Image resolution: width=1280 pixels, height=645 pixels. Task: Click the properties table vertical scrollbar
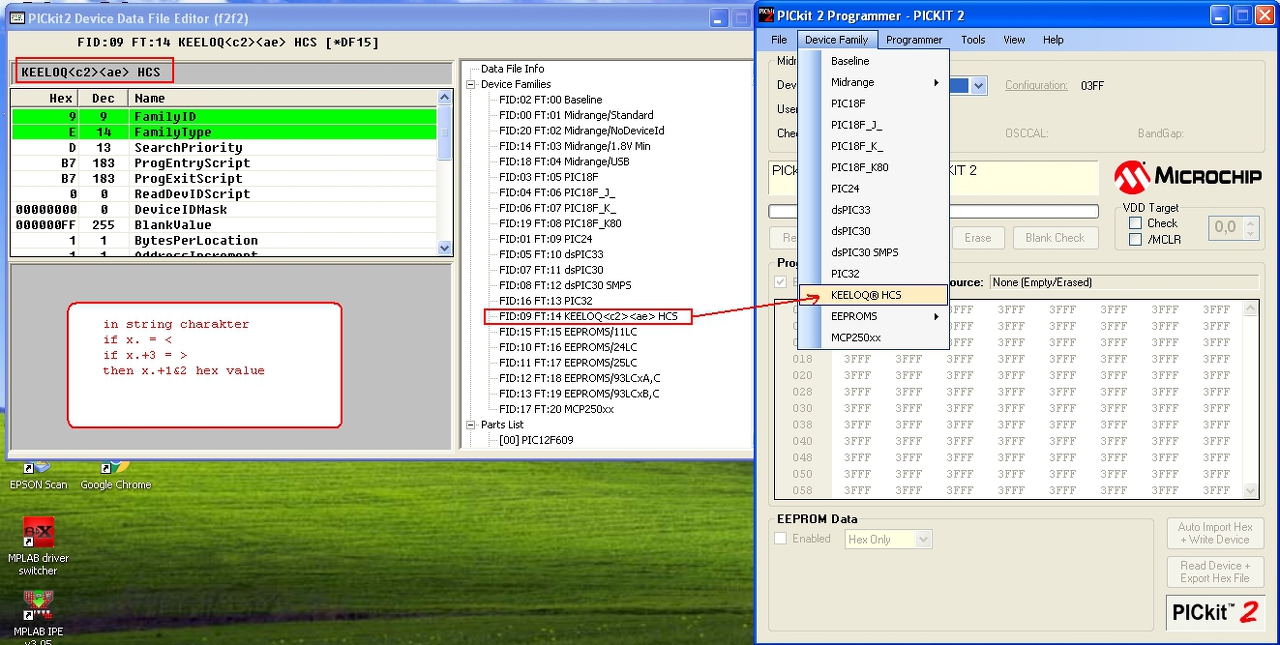[x=445, y=172]
